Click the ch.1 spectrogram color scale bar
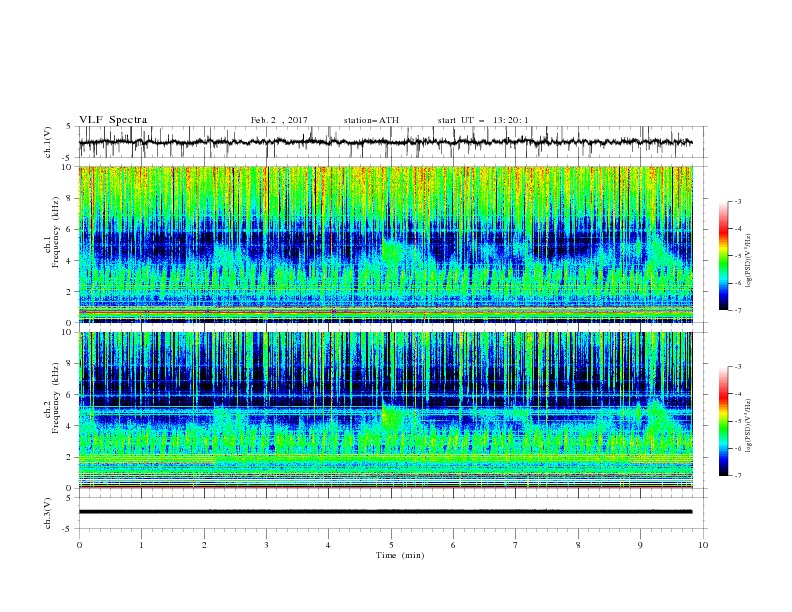The height and width of the screenshot is (612, 792). click(x=723, y=256)
